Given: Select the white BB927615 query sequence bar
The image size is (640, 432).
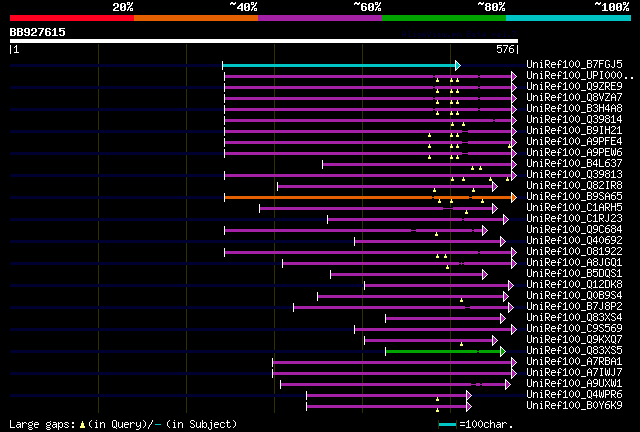Looking at the screenshot, I should (x=264, y=41).
